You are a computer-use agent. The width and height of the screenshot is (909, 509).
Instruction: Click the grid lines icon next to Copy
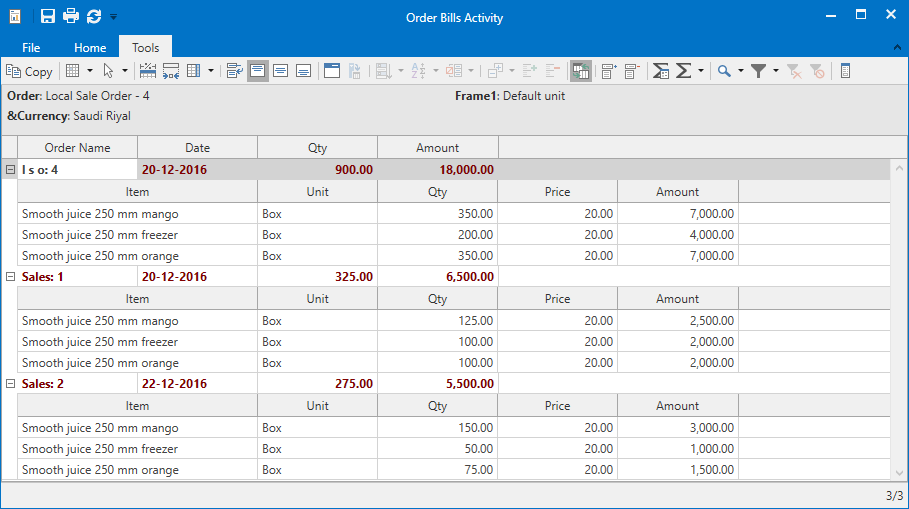pyautogui.click(x=72, y=71)
